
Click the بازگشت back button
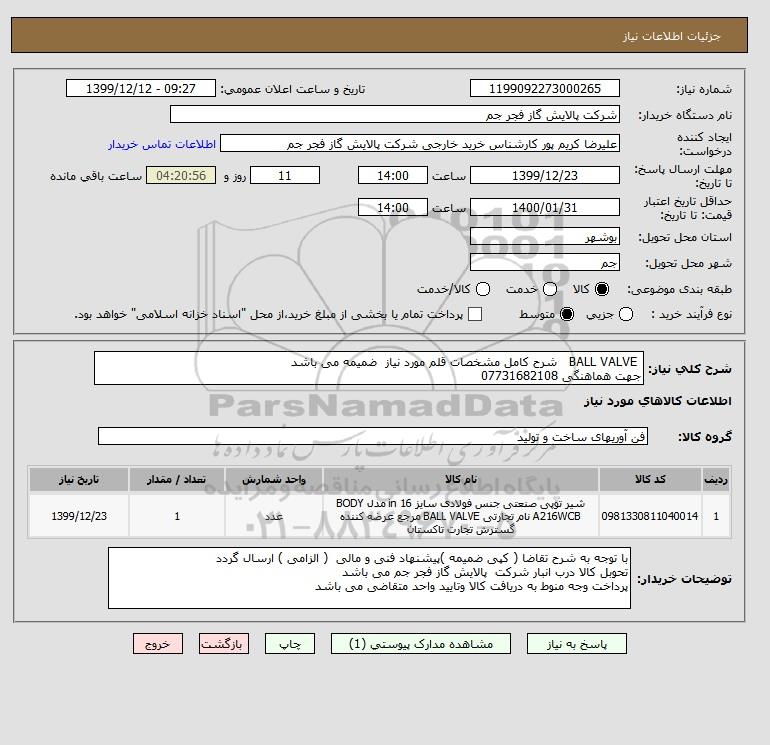(224, 643)
